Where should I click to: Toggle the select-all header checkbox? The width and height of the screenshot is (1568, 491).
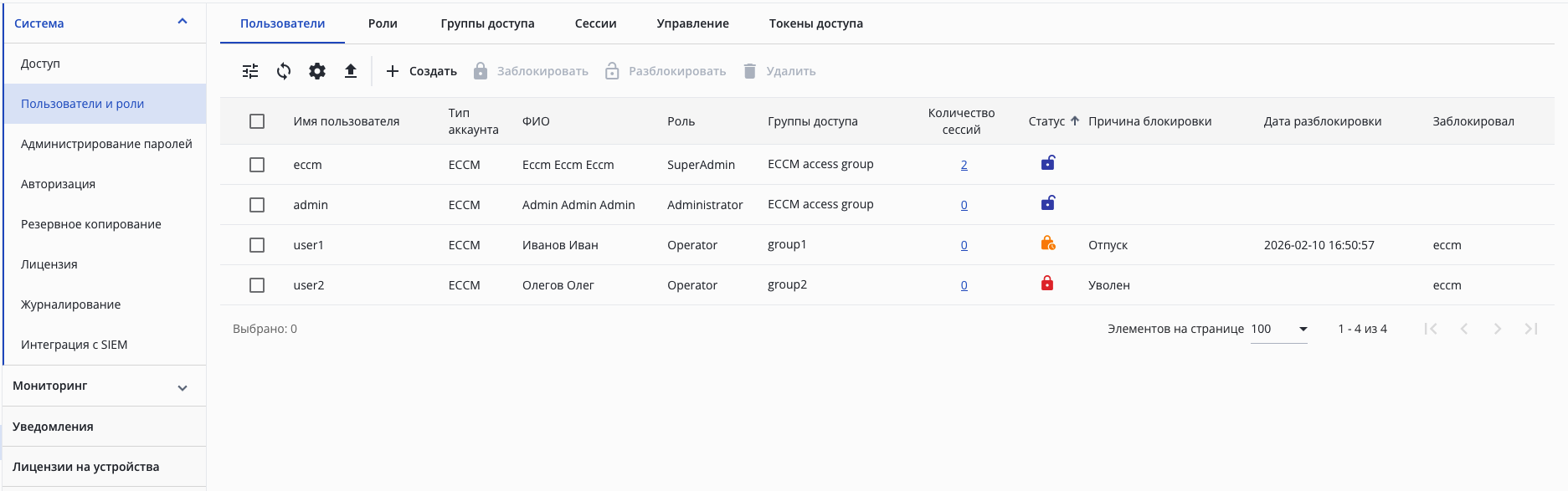[257, 121]
